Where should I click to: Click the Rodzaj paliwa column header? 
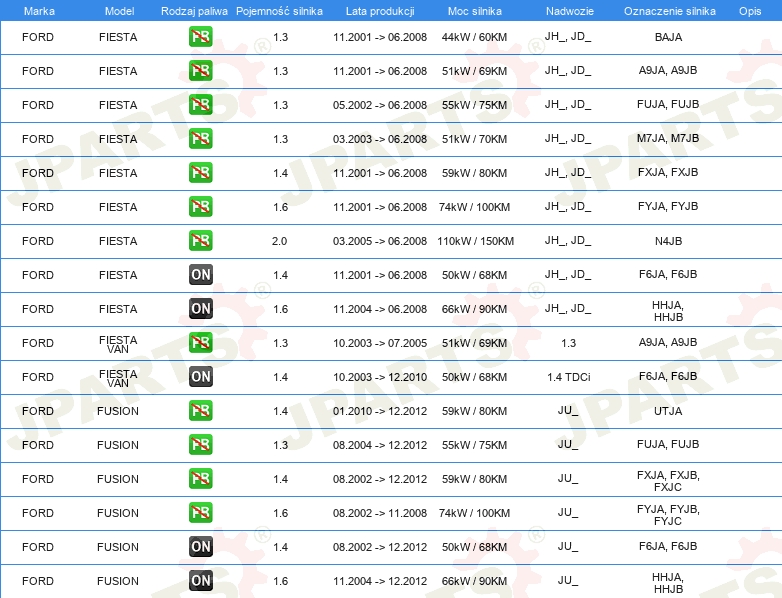click(194, 11)
